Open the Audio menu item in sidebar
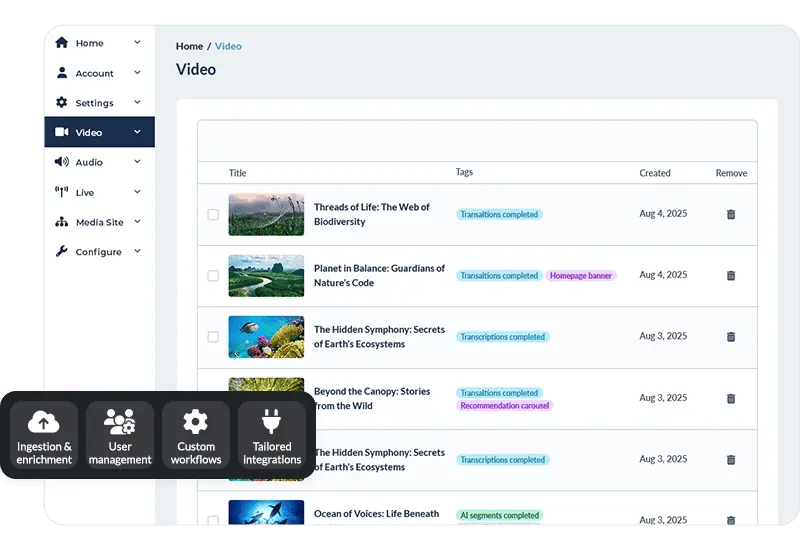This screenshot has width=800, height=550. pyautogui.click(x=89, y=162)
